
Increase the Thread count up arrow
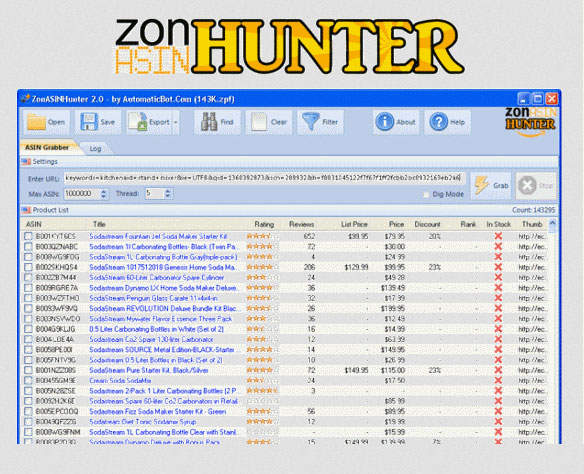168,191
